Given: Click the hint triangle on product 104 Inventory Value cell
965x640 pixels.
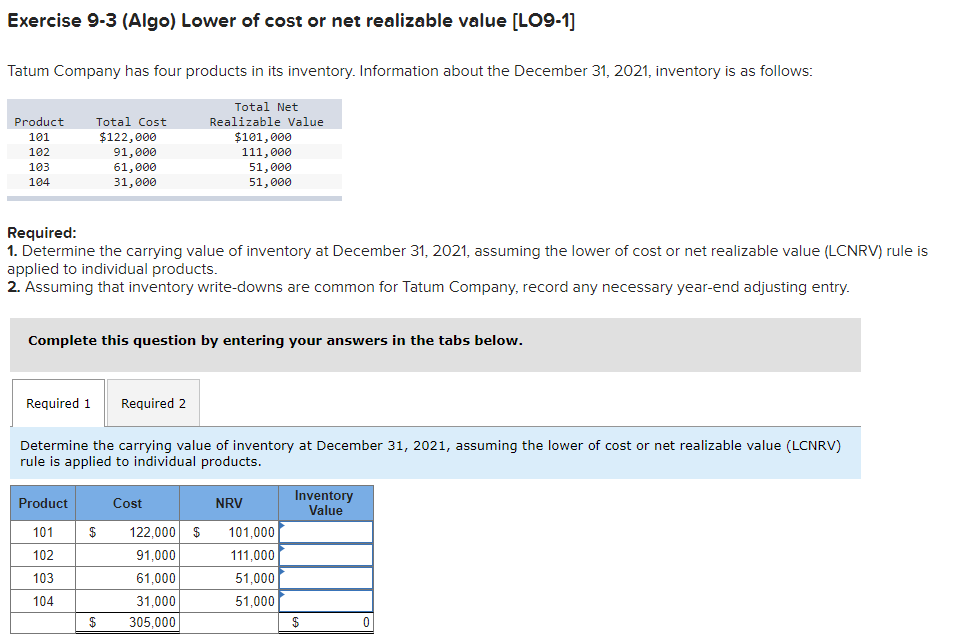Looking at the screenshot, I should coord(280,593).
